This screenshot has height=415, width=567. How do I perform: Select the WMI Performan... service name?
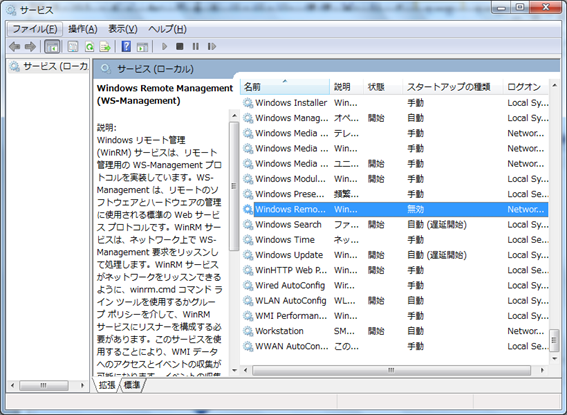pos(291,316)
